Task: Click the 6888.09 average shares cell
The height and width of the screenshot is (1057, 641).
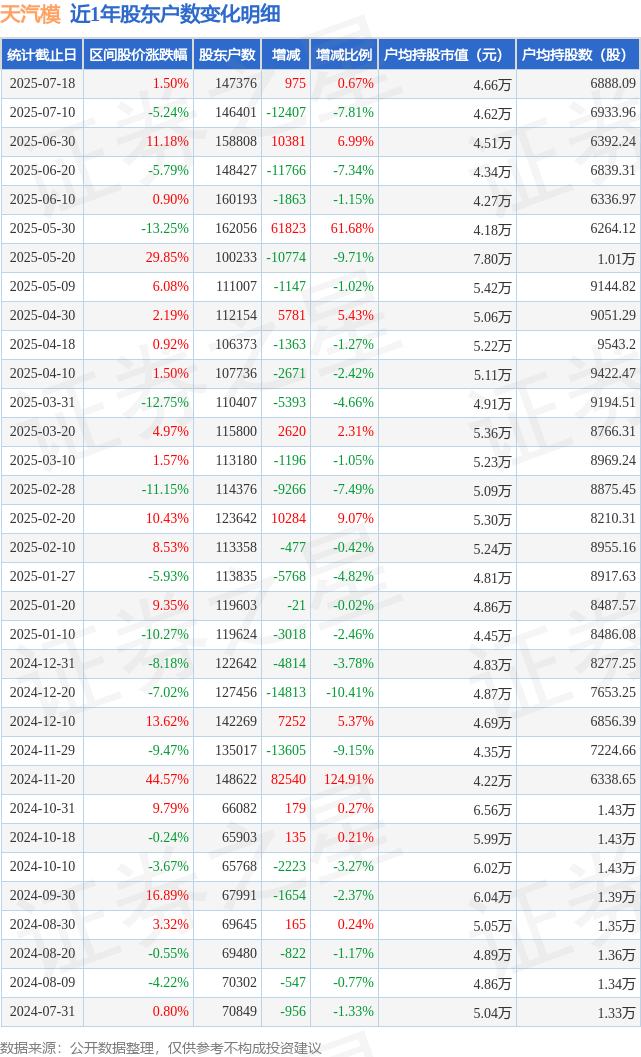Action: pyautogui.click(x=613, y=84)
